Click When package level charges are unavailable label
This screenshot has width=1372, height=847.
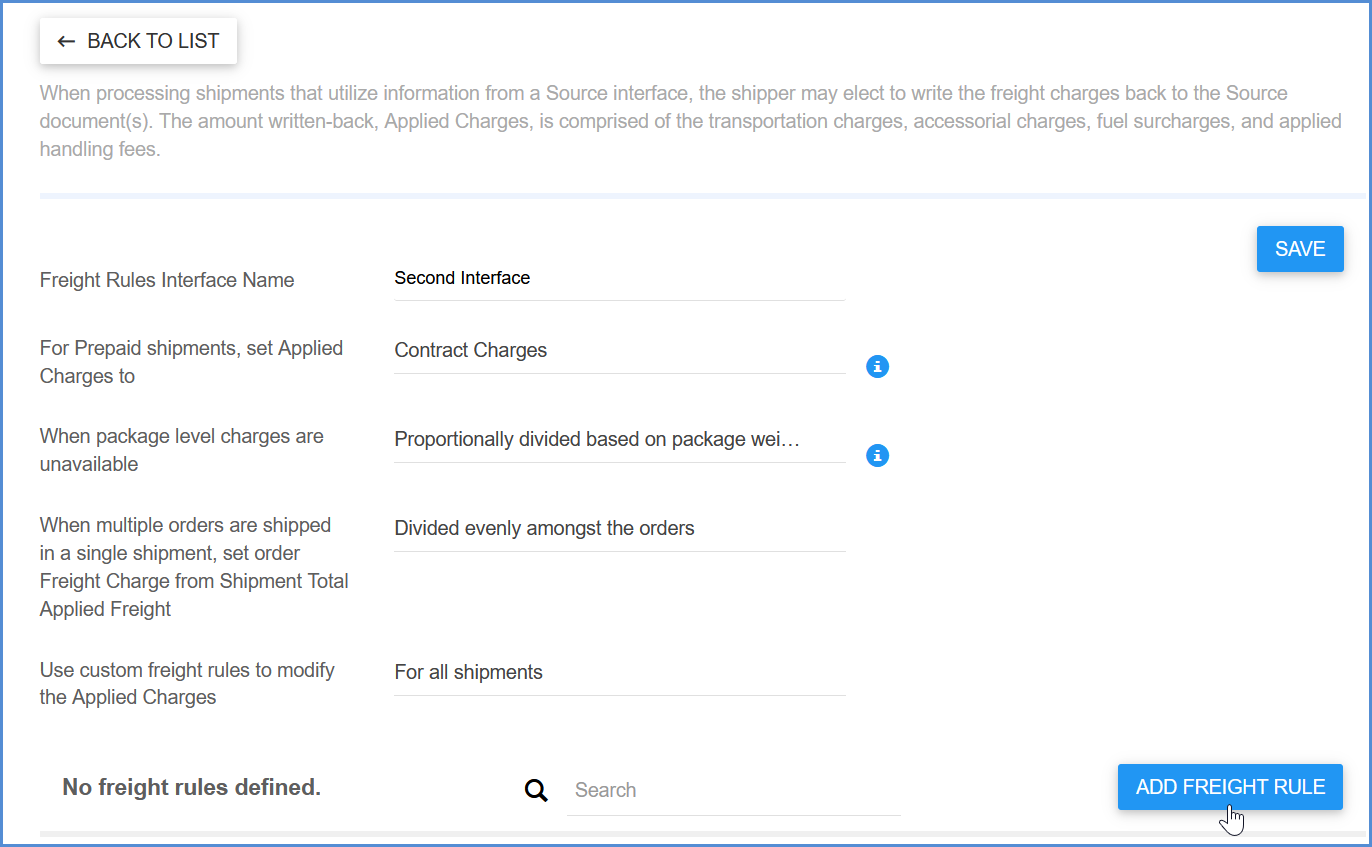pyautogui.click(x=182, y=450)
